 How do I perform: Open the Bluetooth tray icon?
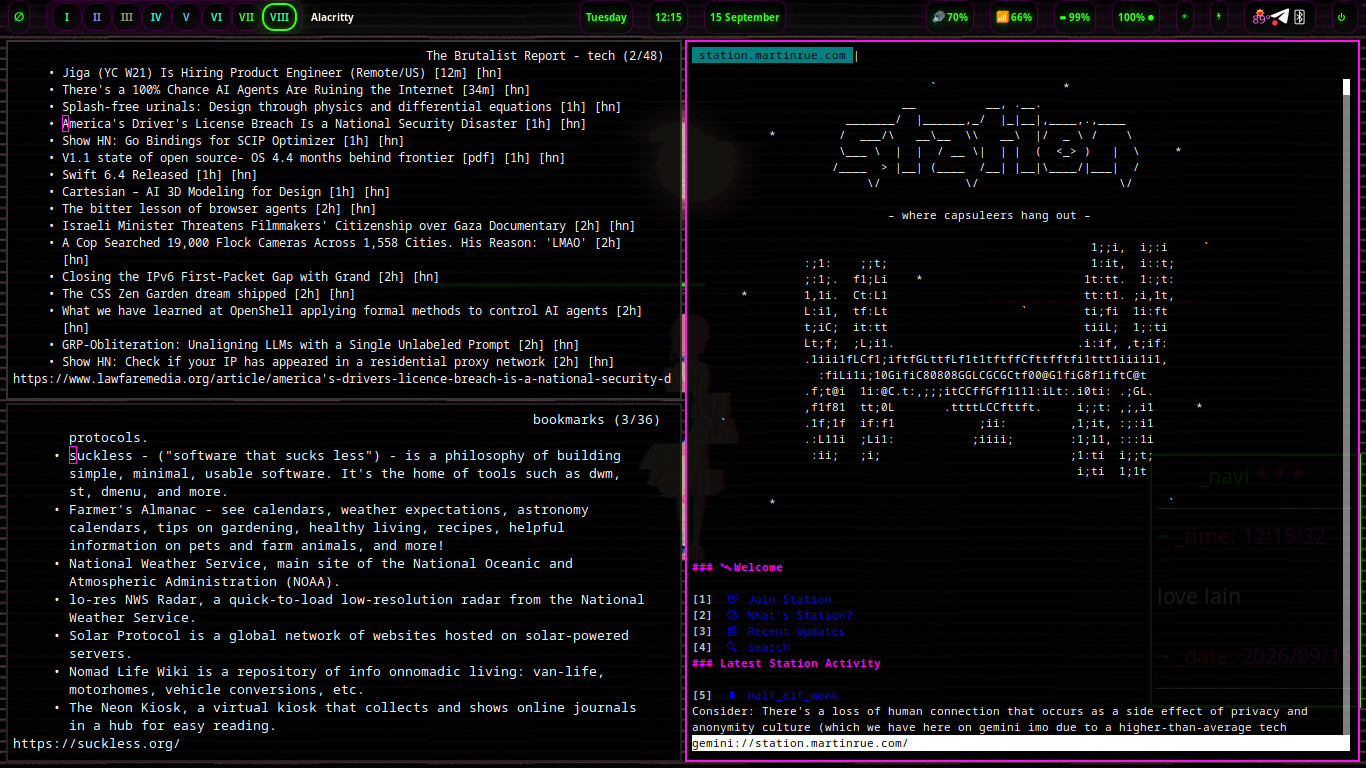point(1300,17)
